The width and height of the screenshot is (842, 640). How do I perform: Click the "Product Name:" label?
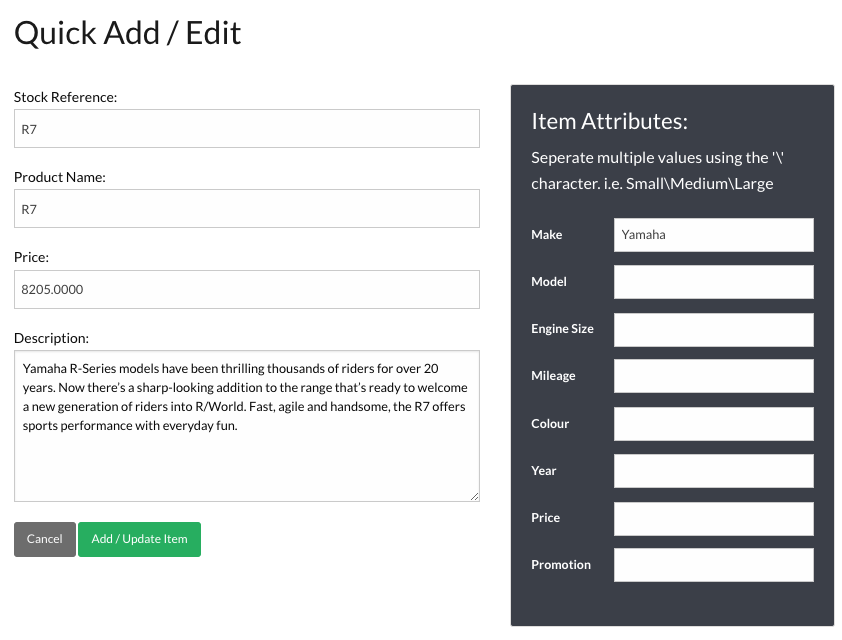(x=60, y=177)
